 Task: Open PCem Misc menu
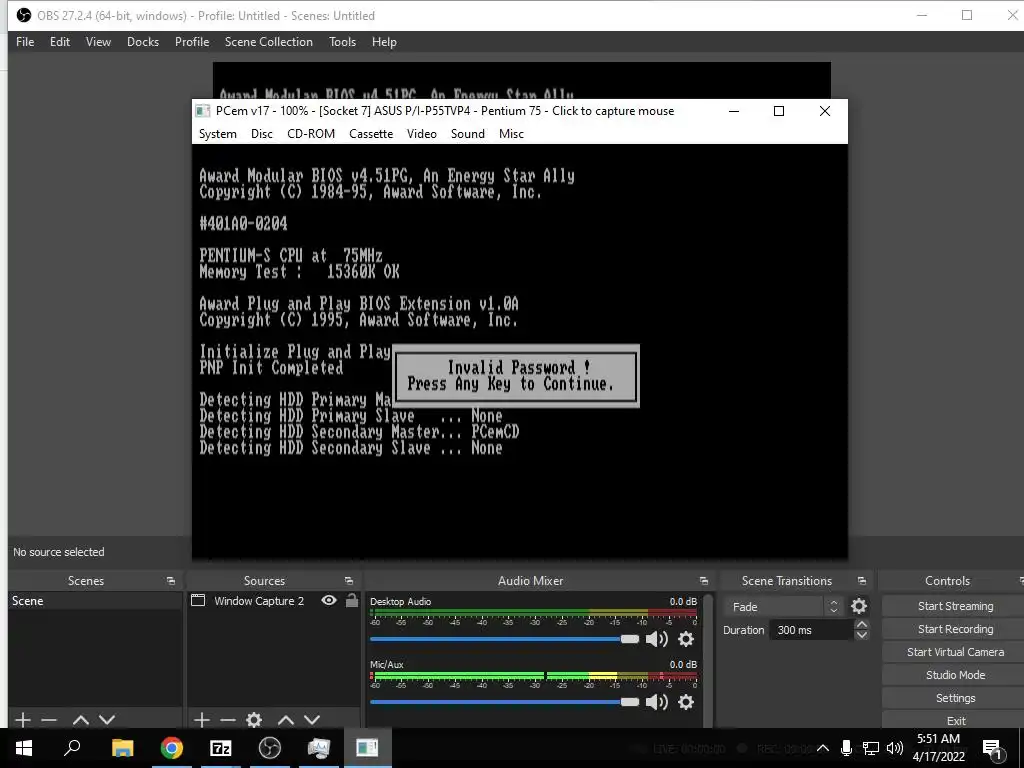tap(511, 134)
